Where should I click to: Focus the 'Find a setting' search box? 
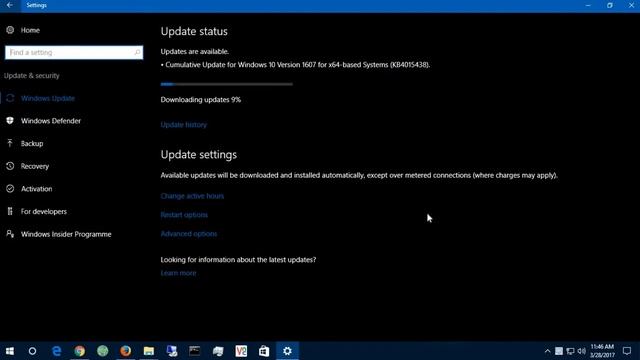[x=74, y=52]
